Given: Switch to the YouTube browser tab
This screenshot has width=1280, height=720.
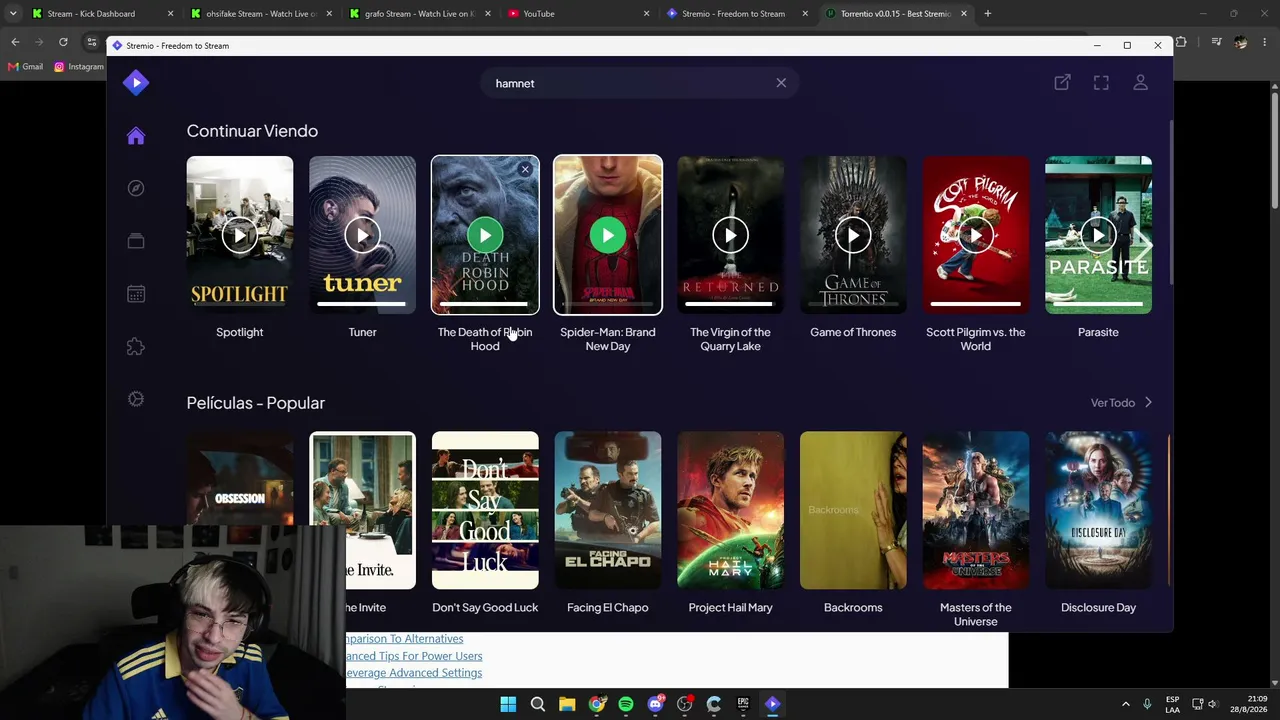Looking at the screenshot, I should [x=578, y=14].
